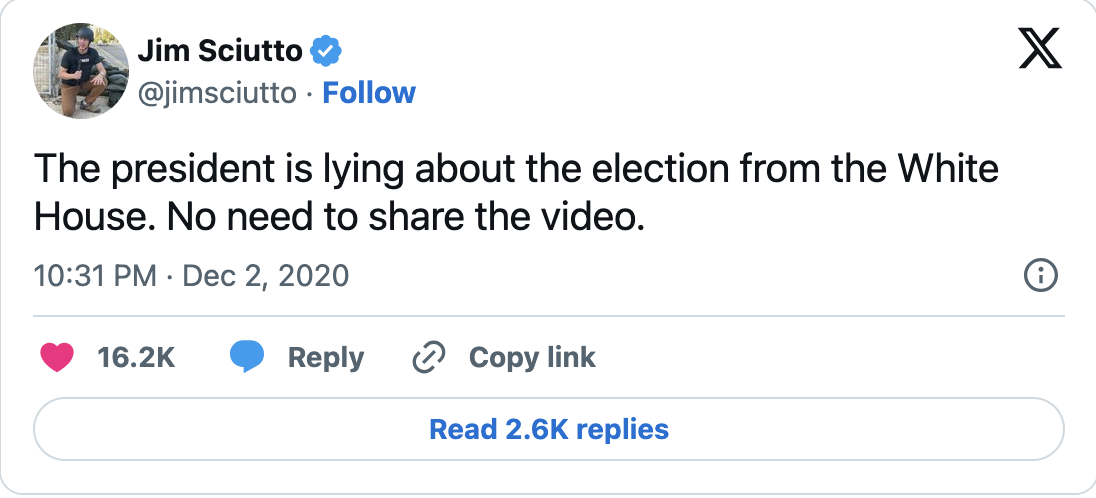Click the 16.2K likes count
The height and width of the screenshot is (498, 1096).
point(136,357)
